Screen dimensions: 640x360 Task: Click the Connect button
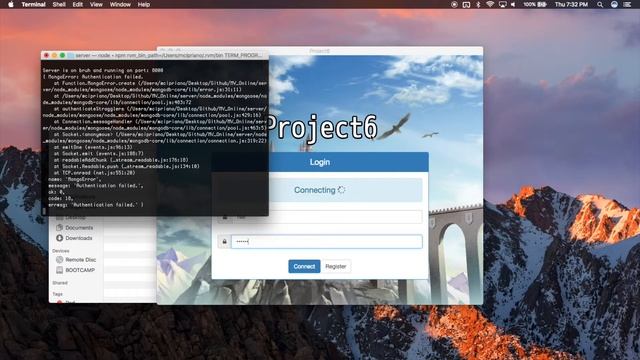point(304,266)
